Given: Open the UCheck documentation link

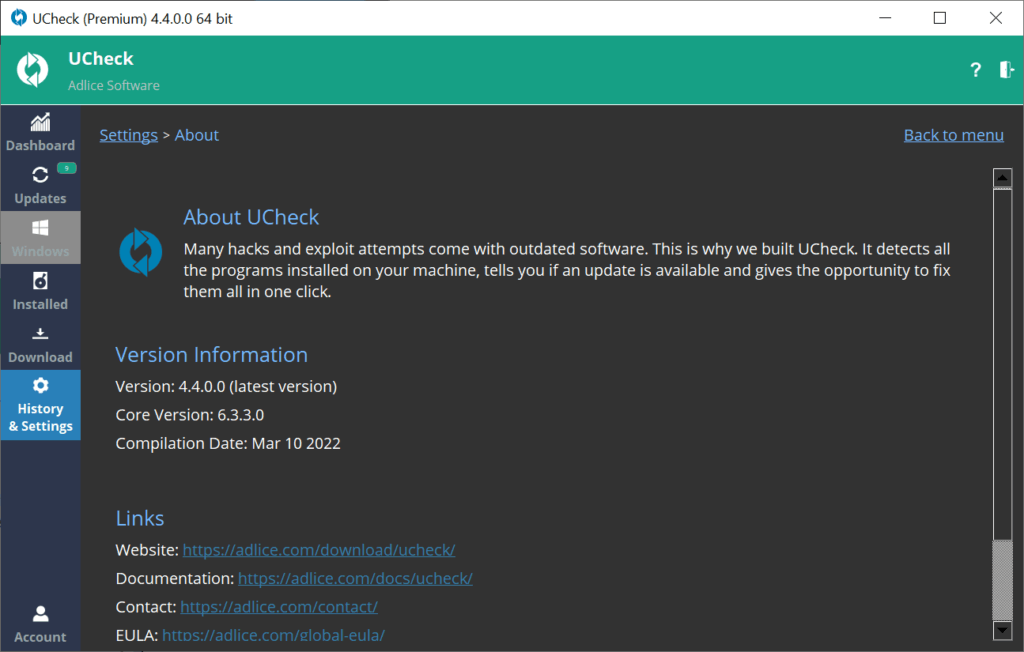Looking at the screenshot, I should pos(355,578).
